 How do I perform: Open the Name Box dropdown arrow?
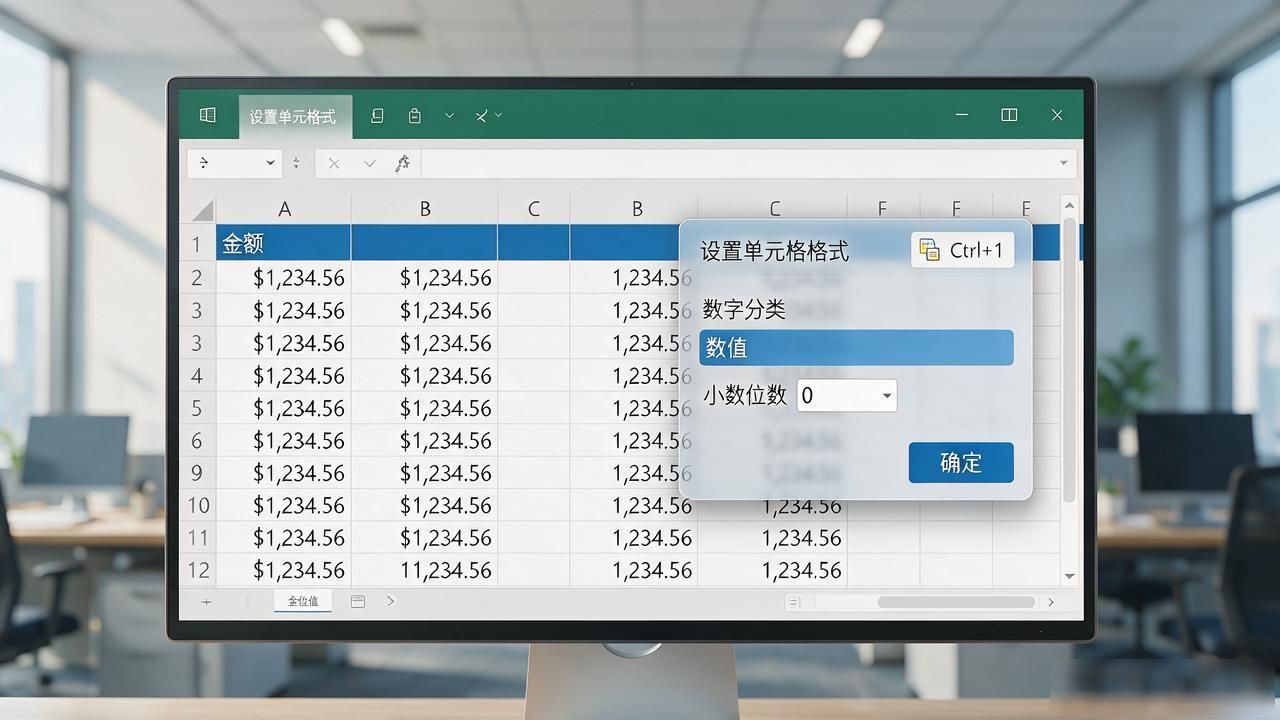click(271, 163)
